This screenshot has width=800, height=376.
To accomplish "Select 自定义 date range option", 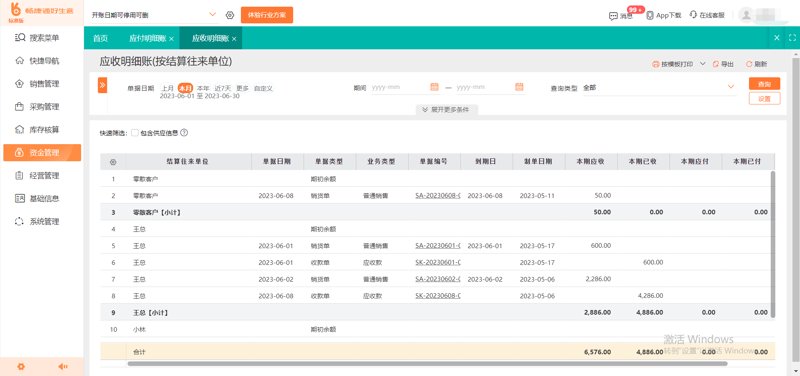I will (263, 88).
